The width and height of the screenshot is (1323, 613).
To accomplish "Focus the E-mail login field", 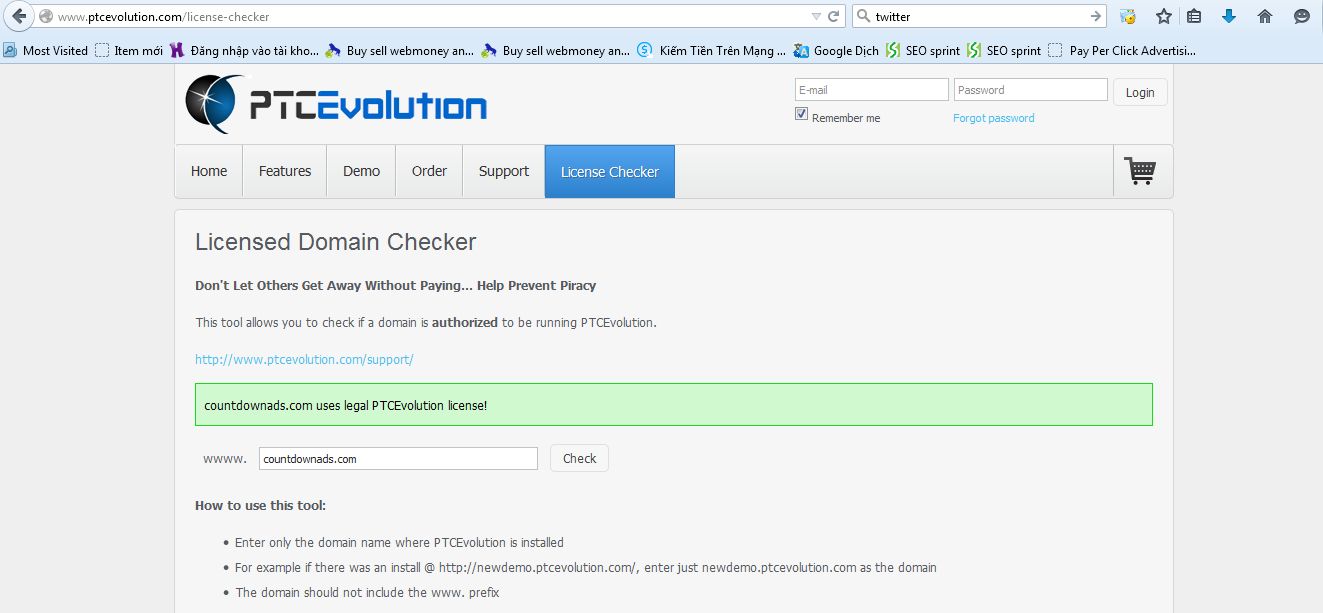I will point(871,90).
